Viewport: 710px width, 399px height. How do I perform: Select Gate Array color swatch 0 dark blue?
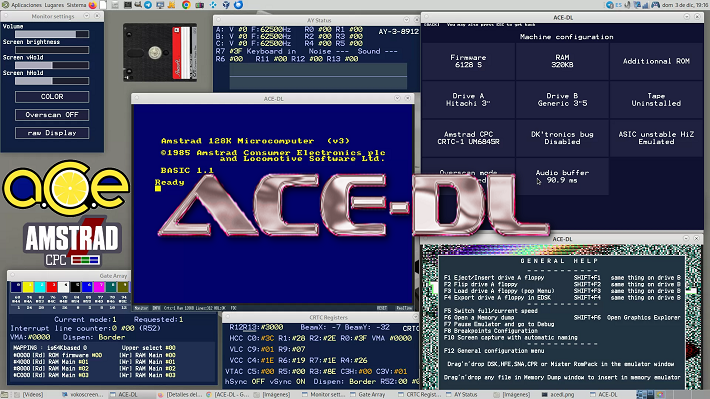click(x=16, y=287)
